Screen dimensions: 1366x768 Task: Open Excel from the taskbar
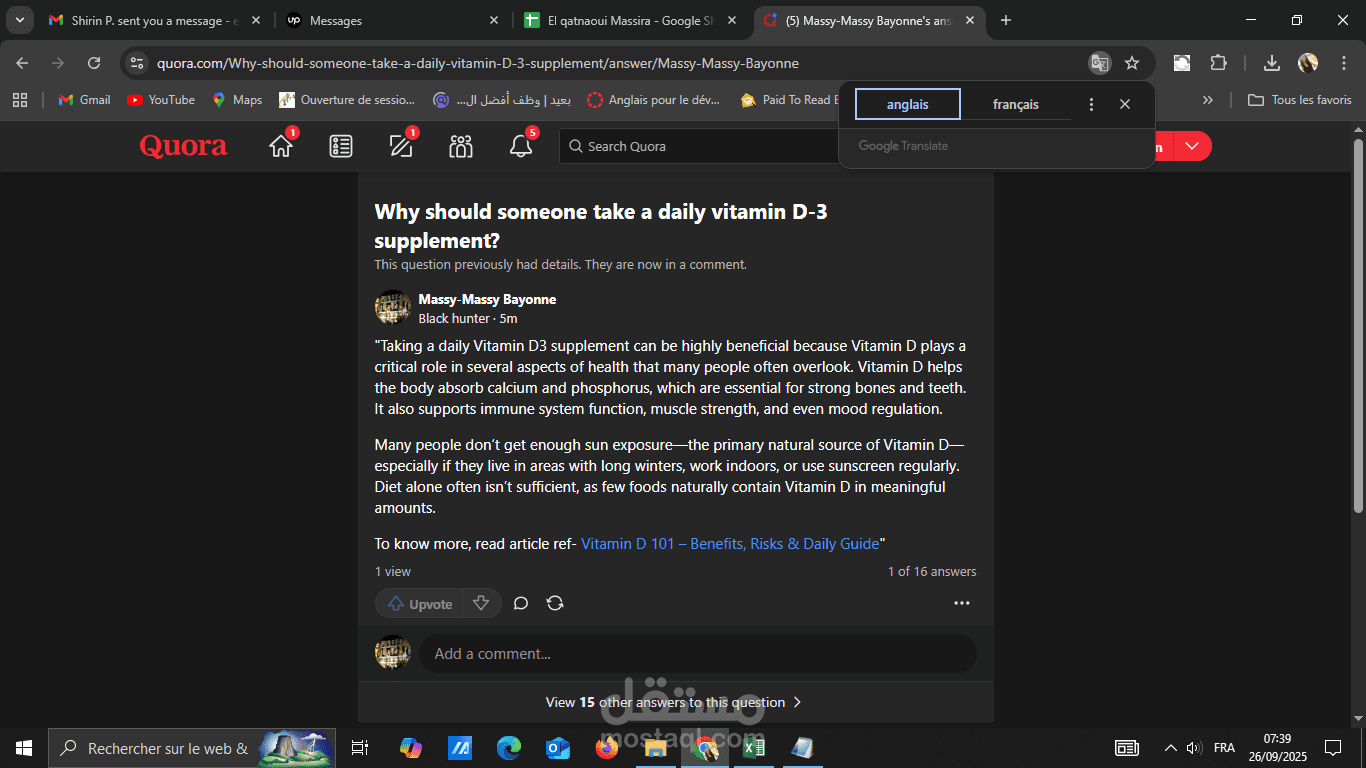coord(754,748)
